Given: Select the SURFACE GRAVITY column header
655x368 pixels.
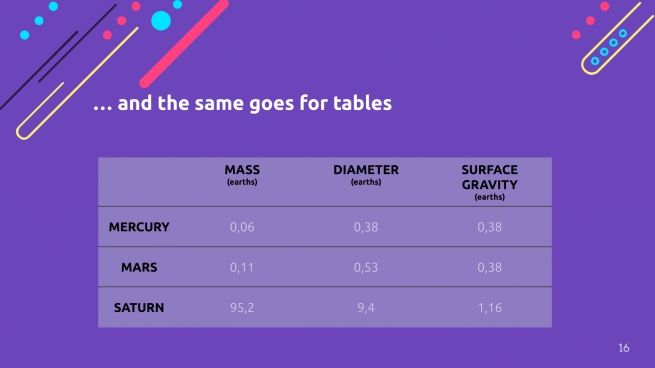Looking at the screenshot, I should pyautogui.click(x=490, y=182).
